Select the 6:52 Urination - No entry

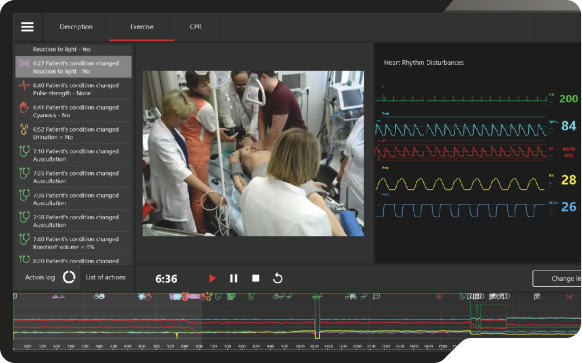pyautogui.click(x=73, y=133)
